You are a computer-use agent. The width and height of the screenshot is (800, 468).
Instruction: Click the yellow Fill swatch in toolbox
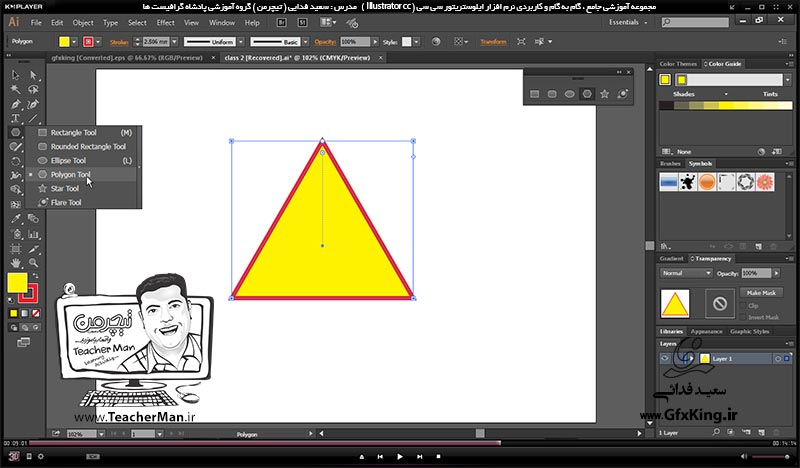tap(17, 283)
